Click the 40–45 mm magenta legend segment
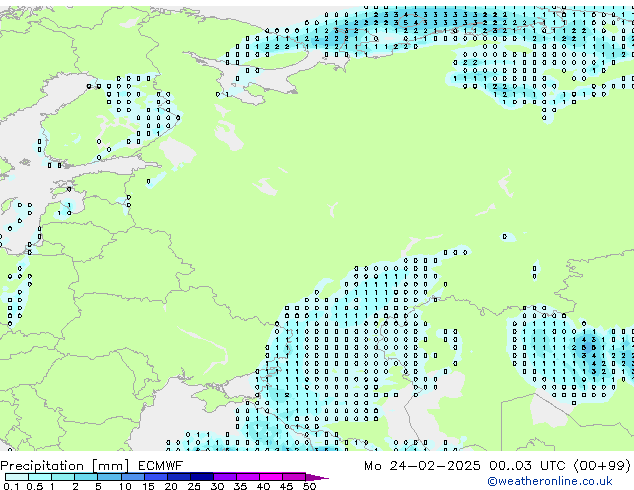The height and width of the screenshot is (490, 634). pyautogui.click(x=271, y=477)
